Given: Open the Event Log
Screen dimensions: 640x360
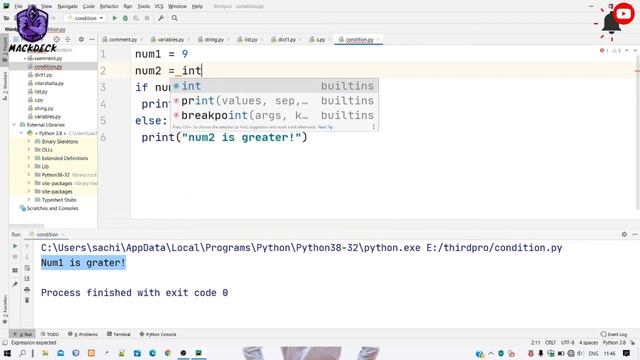Looking at the screenshot, I should (614, 334).
